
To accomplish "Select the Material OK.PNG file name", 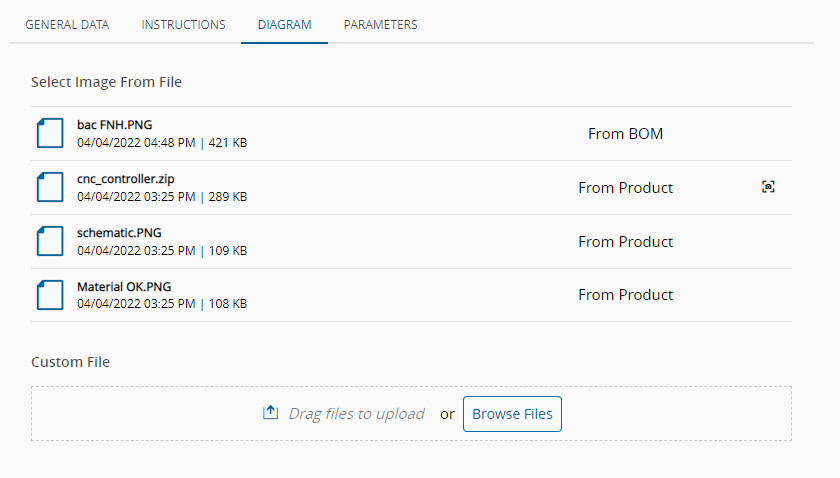I will point(124,287).
